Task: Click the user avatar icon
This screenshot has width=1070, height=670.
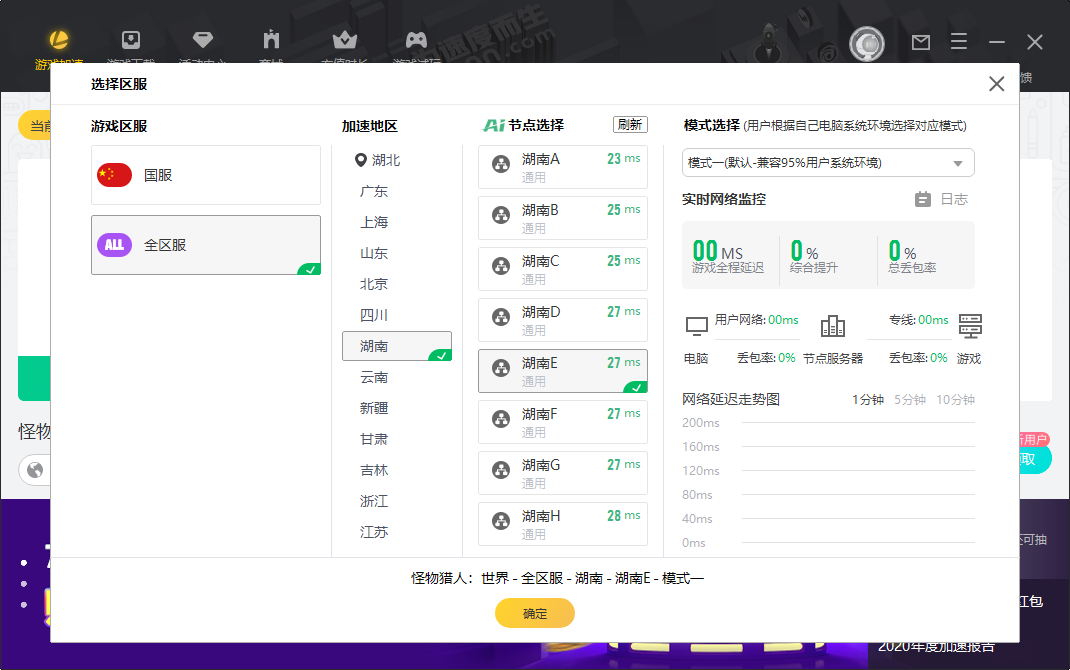Action: pos(867,43)
